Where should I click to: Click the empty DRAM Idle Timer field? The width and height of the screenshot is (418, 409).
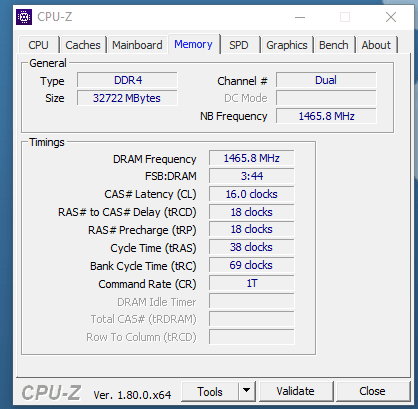pos(252,301)
